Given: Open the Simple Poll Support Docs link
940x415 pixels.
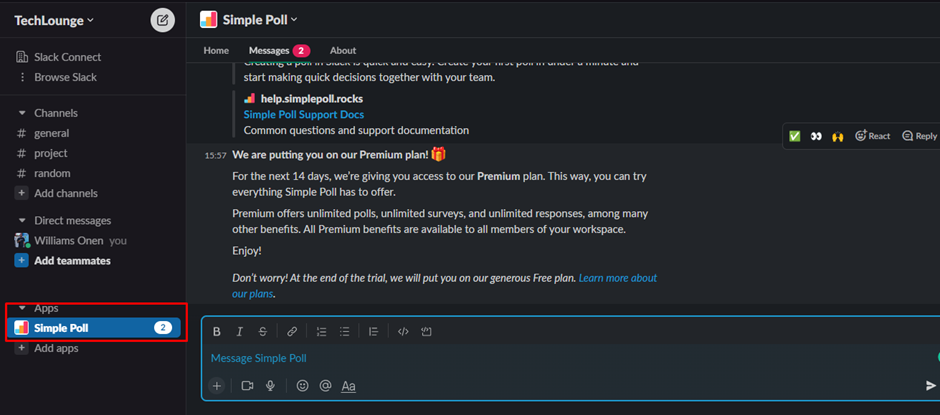Looking at the screenshot, I should point(303,114).
